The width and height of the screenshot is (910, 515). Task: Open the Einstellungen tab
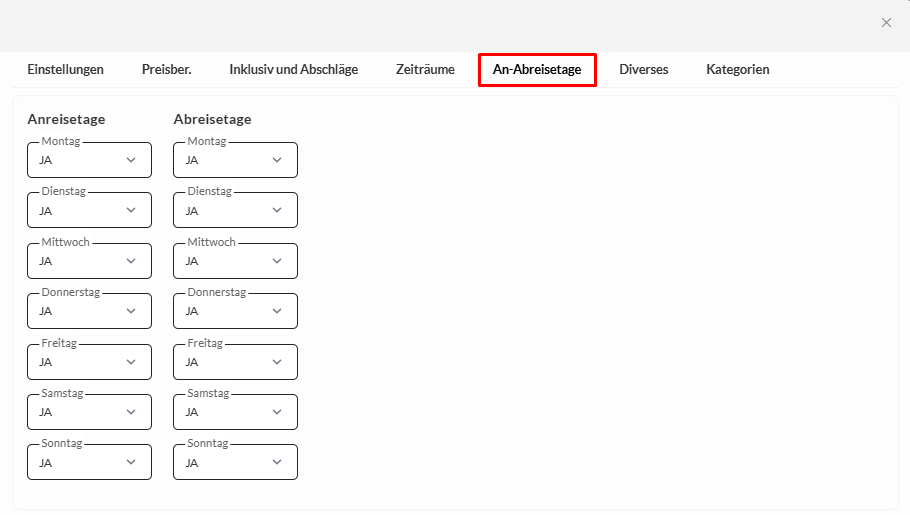click(x=65, y=70)
